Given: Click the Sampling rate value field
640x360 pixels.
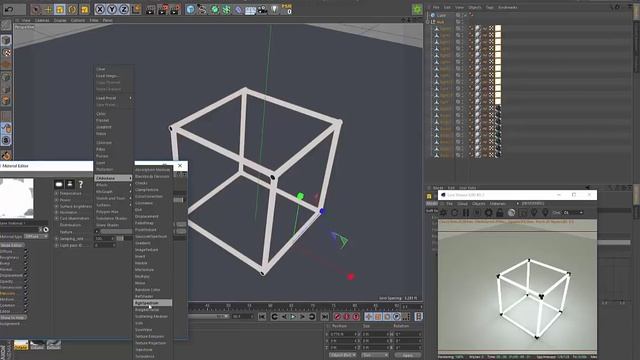Looking at the screenshot, I should click(x=104, y=238).
